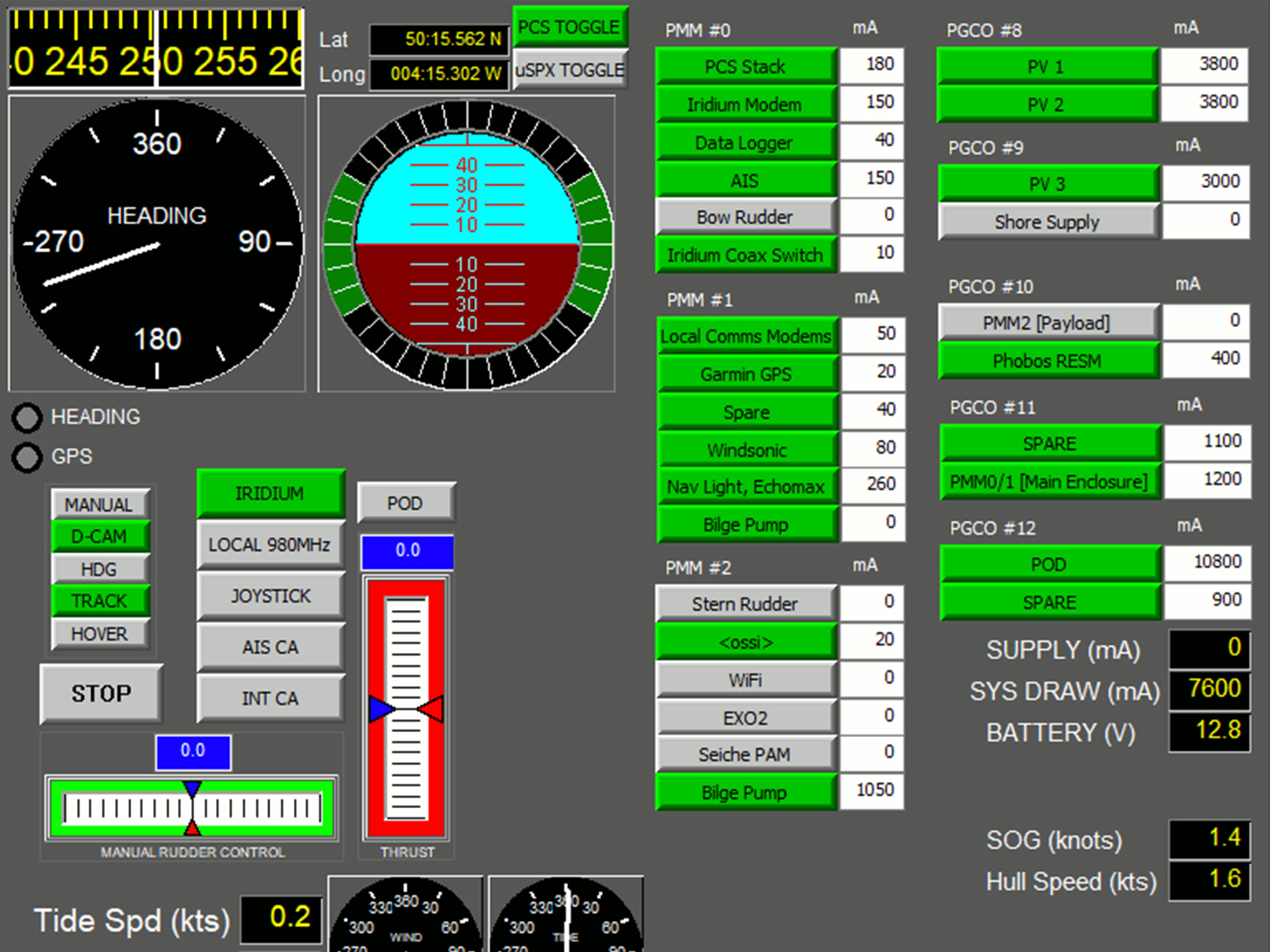The width and height of the screenshot is (1270, 952).
Task: Click the thrust value field showing 0.0
Action: tap(407, 552)
